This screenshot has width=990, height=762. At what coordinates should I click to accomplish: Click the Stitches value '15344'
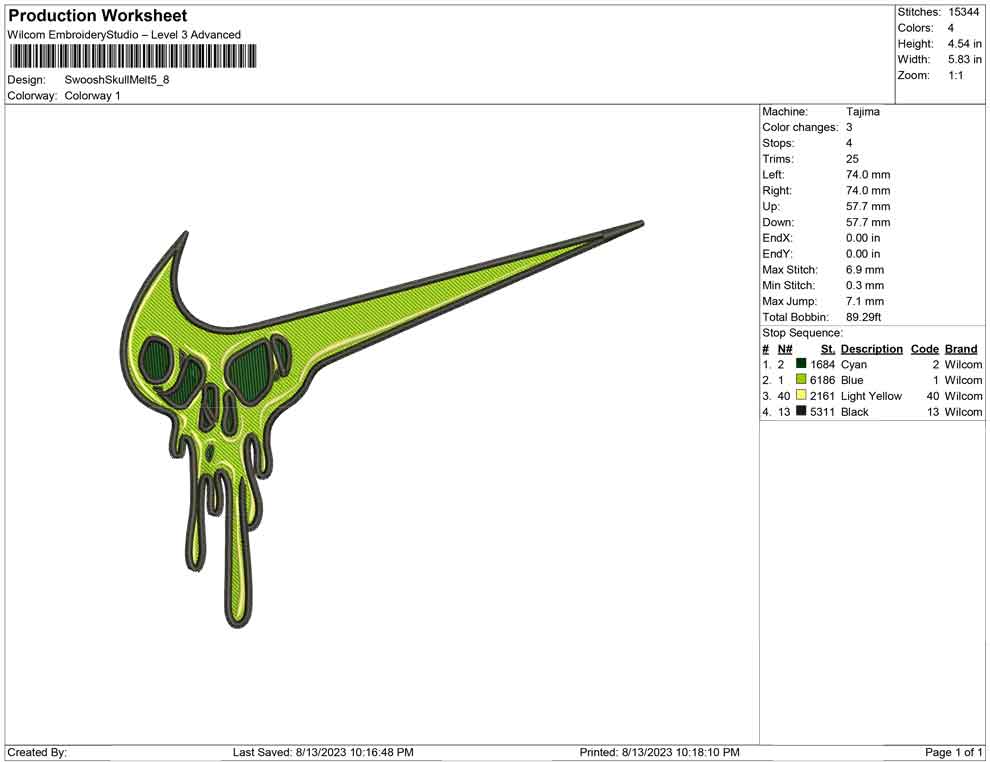pyautogui.click(x=963, y=12)
